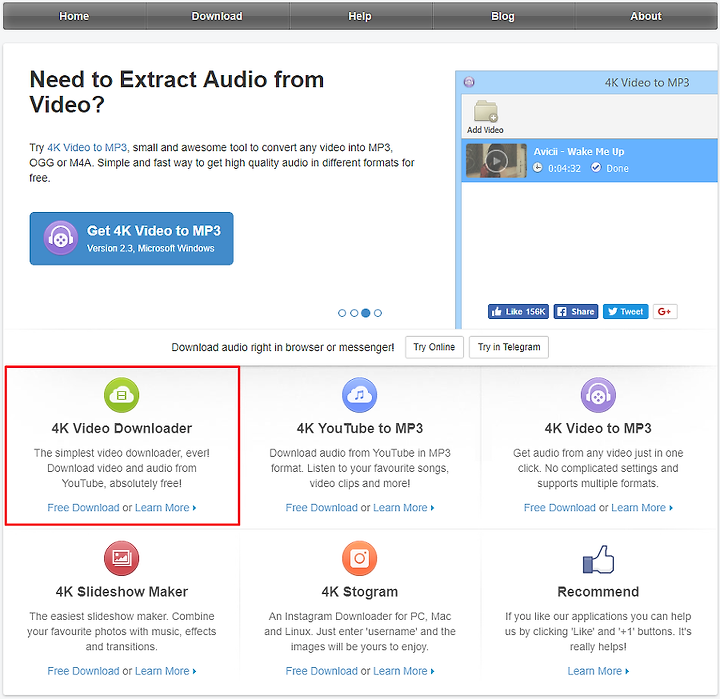Click the Avicii - Wake Me Up title
Screen dimensions: 720x699
point(579,152)
